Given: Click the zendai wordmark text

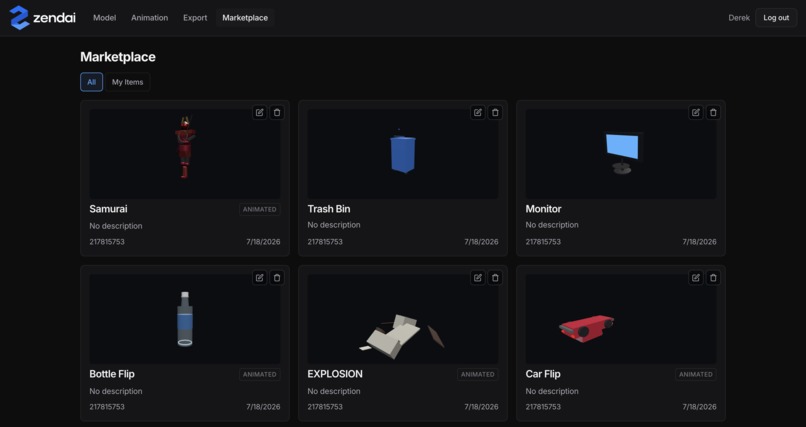Looking at the screenshot, I should tap(54, 18).
